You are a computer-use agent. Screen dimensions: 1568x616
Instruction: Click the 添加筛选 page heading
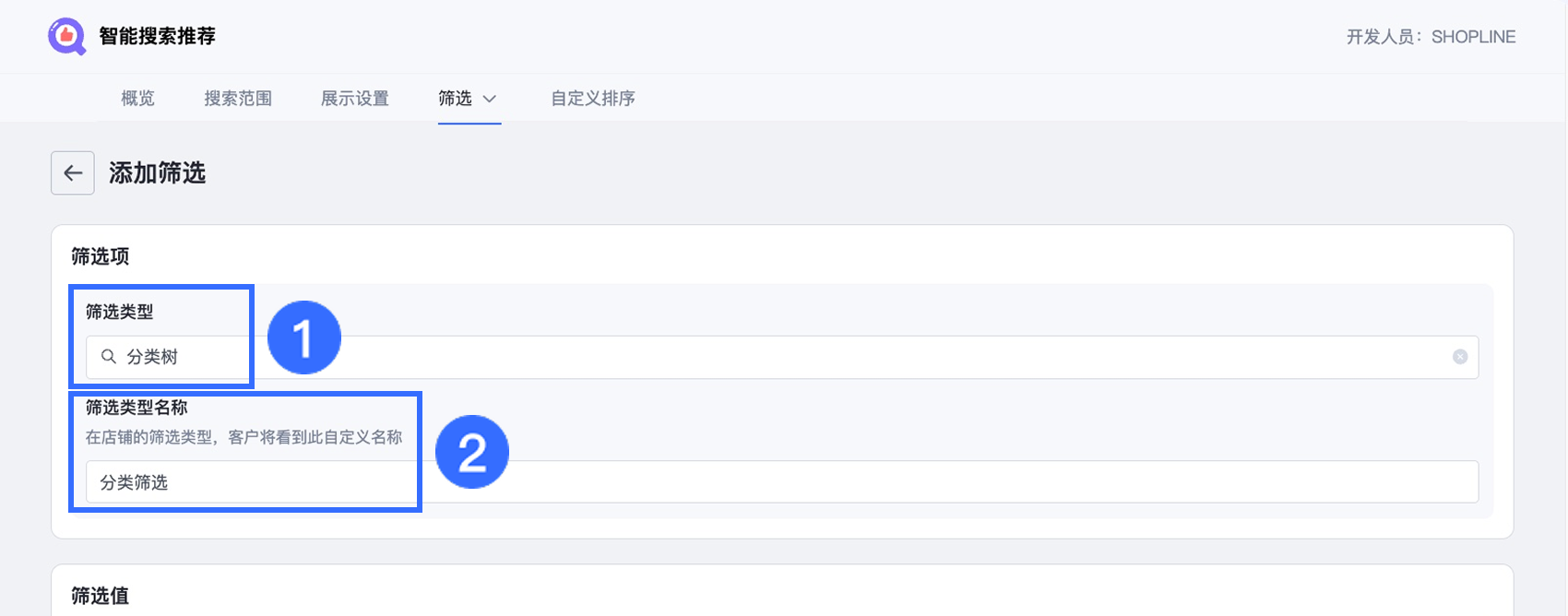158,173
